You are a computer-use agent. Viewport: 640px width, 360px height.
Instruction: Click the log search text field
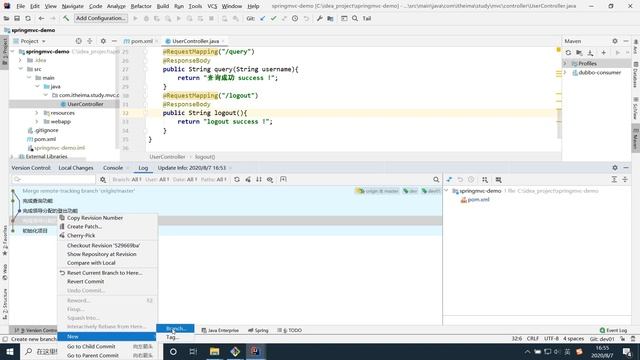[54, 180]
